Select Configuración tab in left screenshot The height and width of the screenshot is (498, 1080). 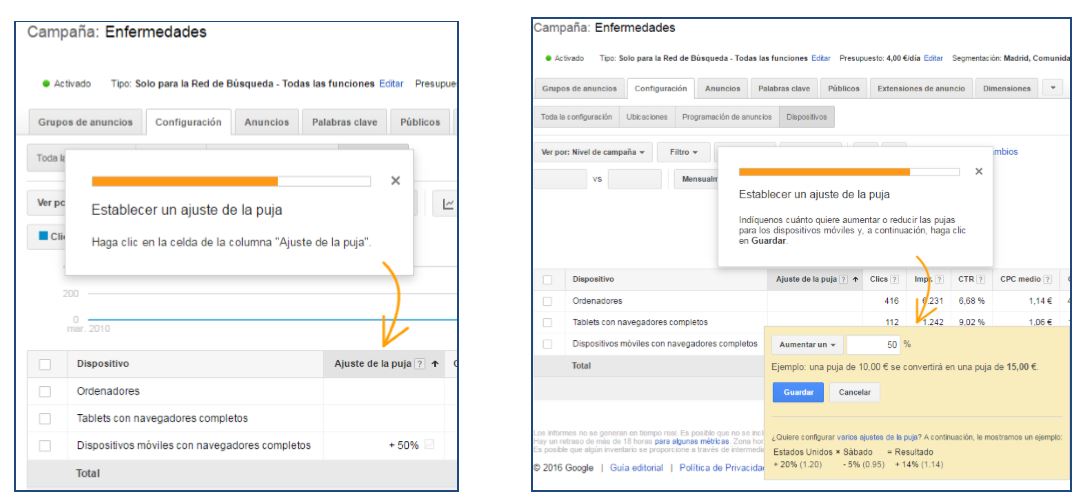pos(188,122)
